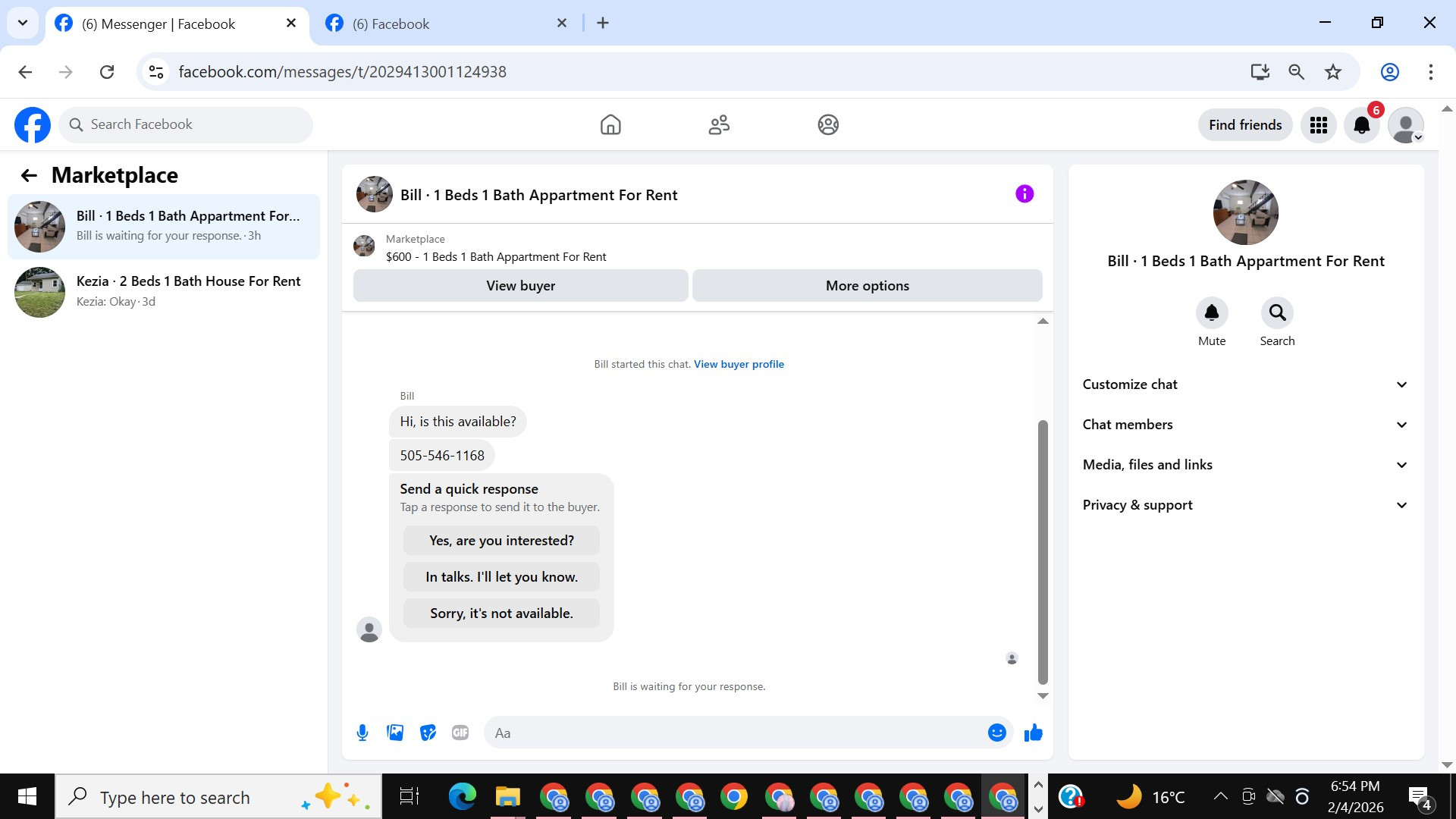Attach a file using the photo icon

click(x=395, y=733)
